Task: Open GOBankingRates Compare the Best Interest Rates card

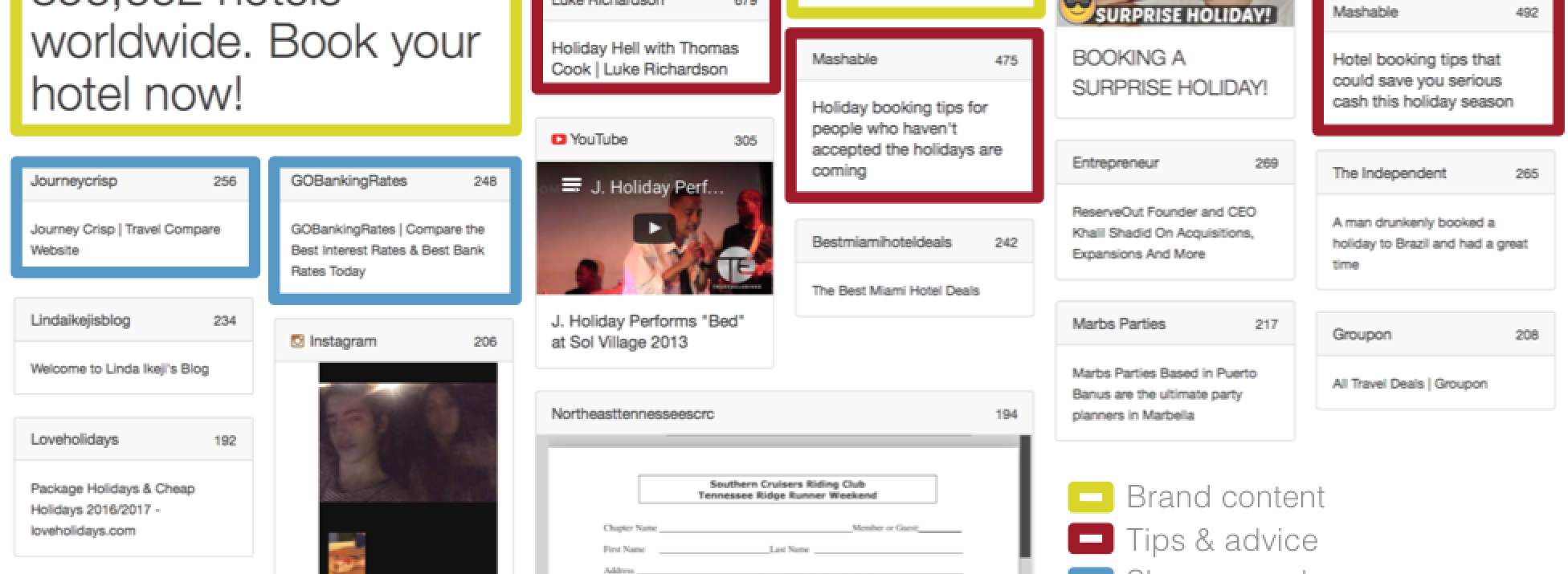Action: (x=388, y=250)
